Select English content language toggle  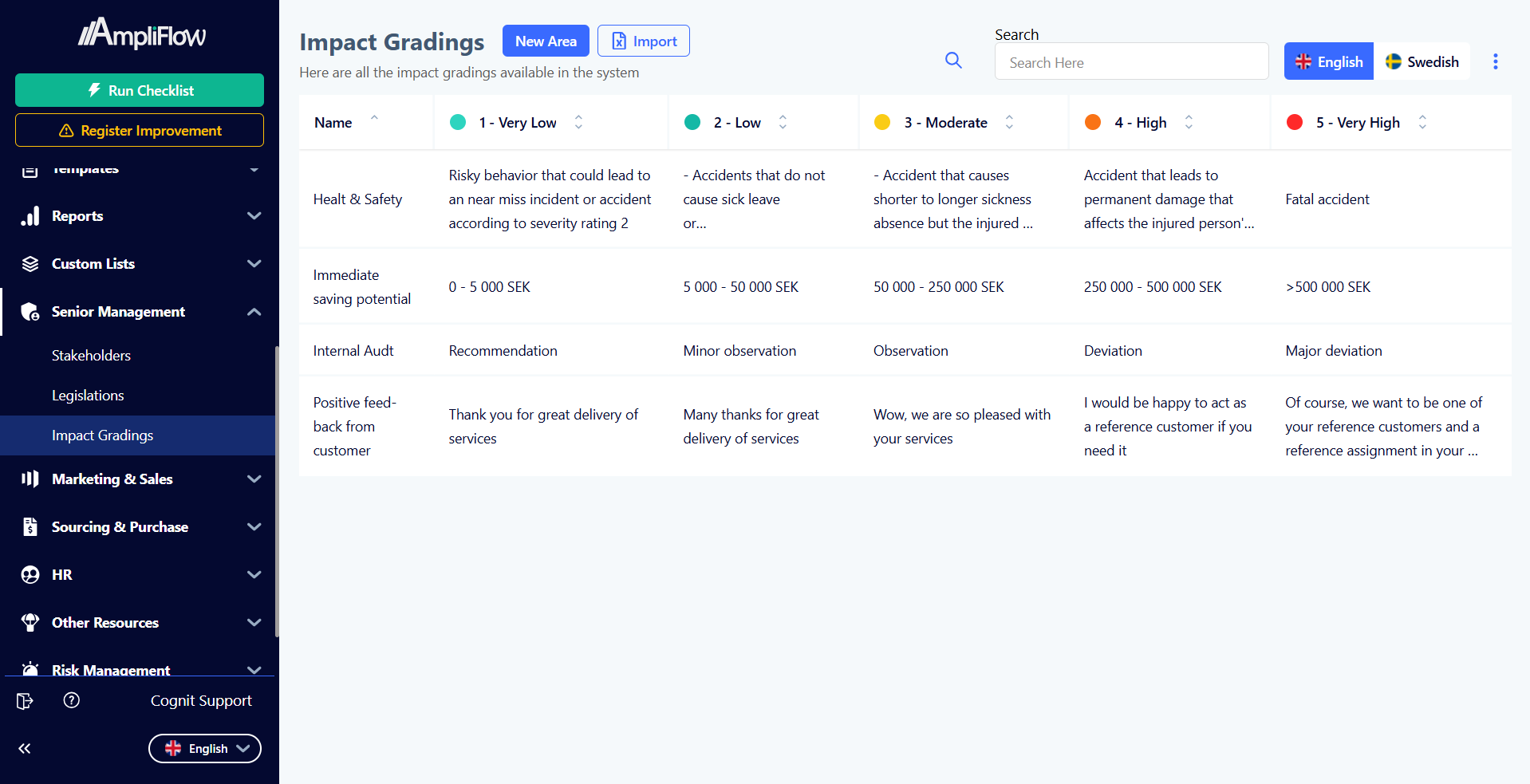[x=1329, y=61]
